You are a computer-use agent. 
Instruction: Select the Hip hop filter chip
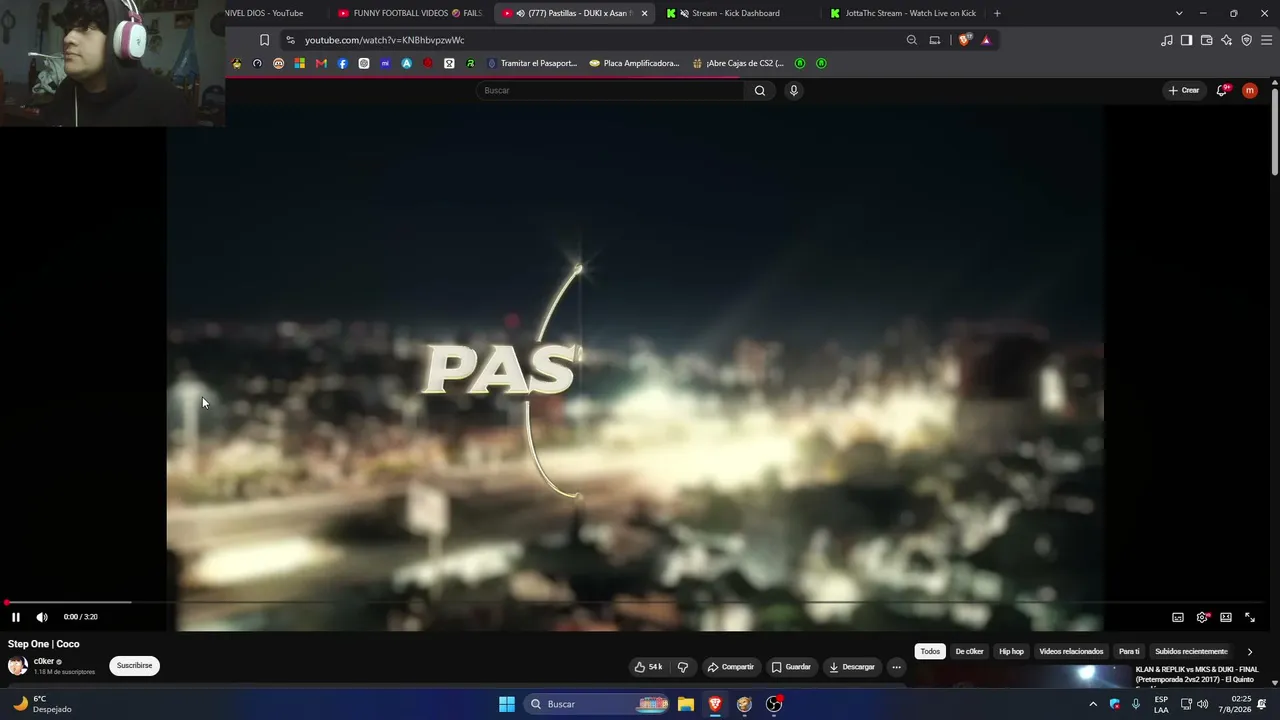(1011, 651)
